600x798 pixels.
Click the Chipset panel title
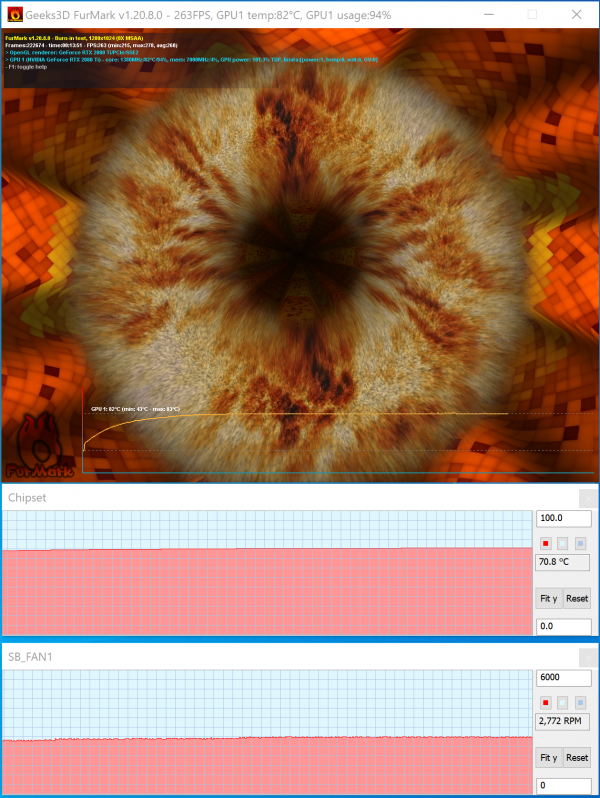[27, 498]
